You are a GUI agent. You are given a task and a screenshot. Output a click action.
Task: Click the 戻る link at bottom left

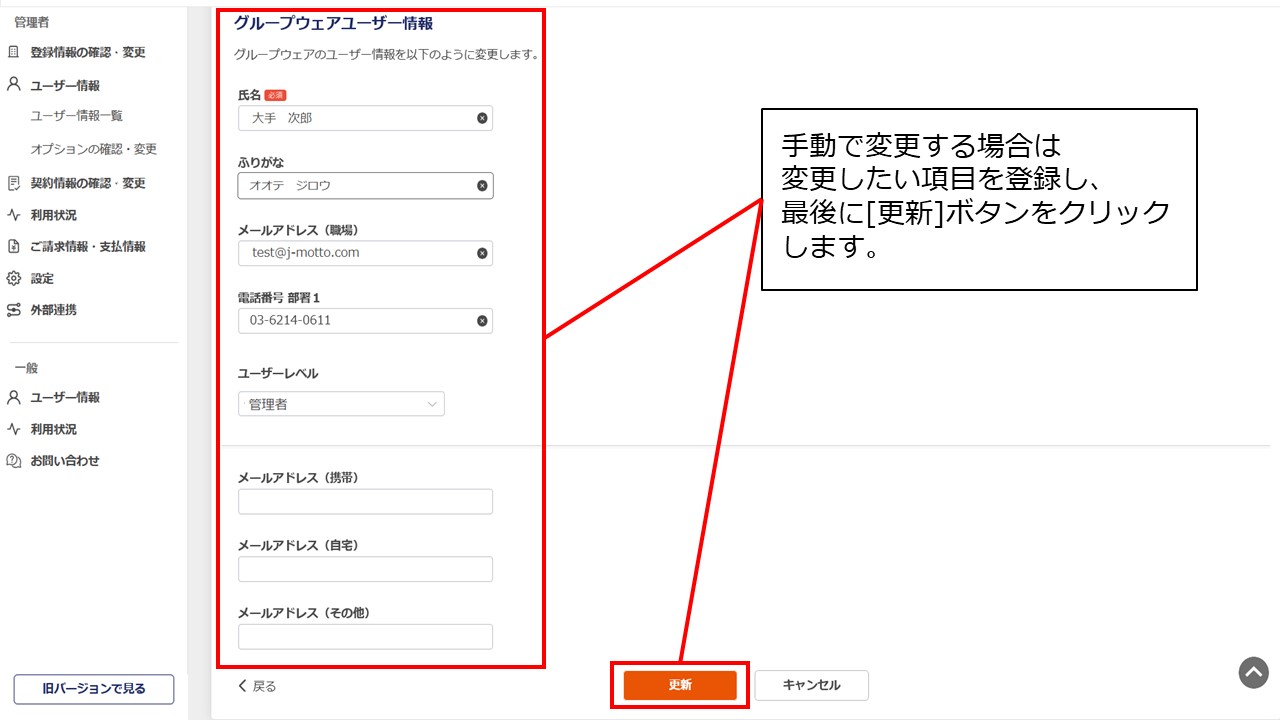[255, 686]
